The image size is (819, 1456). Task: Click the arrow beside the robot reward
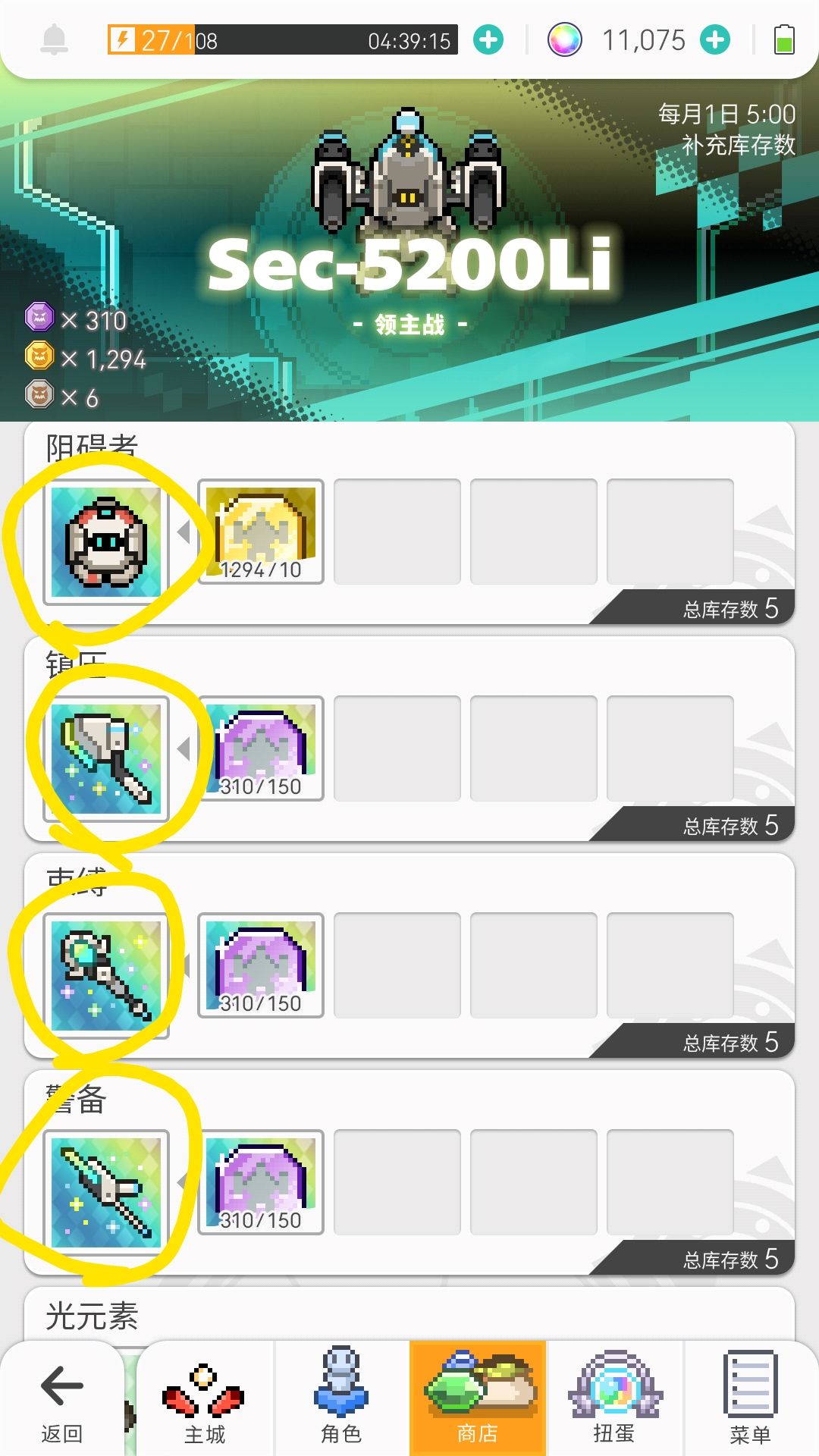pyautogui.click(x=184, y=532)
